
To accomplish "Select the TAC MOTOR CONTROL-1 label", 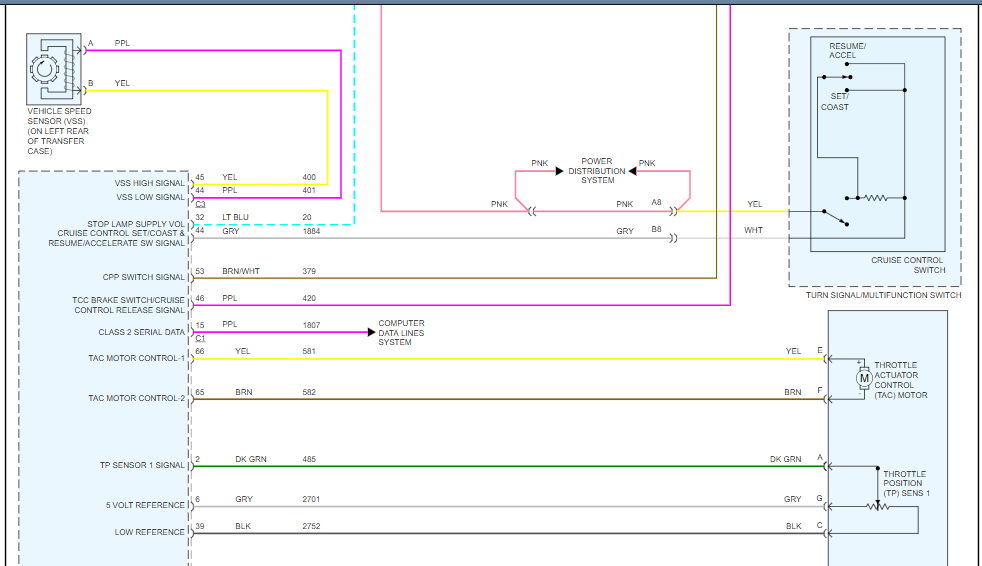I will [x=137, y=358].
